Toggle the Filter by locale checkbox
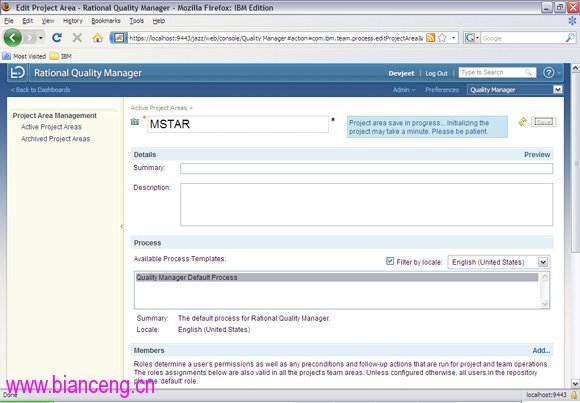This screenshot has width=580, height=403. click(390, 261)
